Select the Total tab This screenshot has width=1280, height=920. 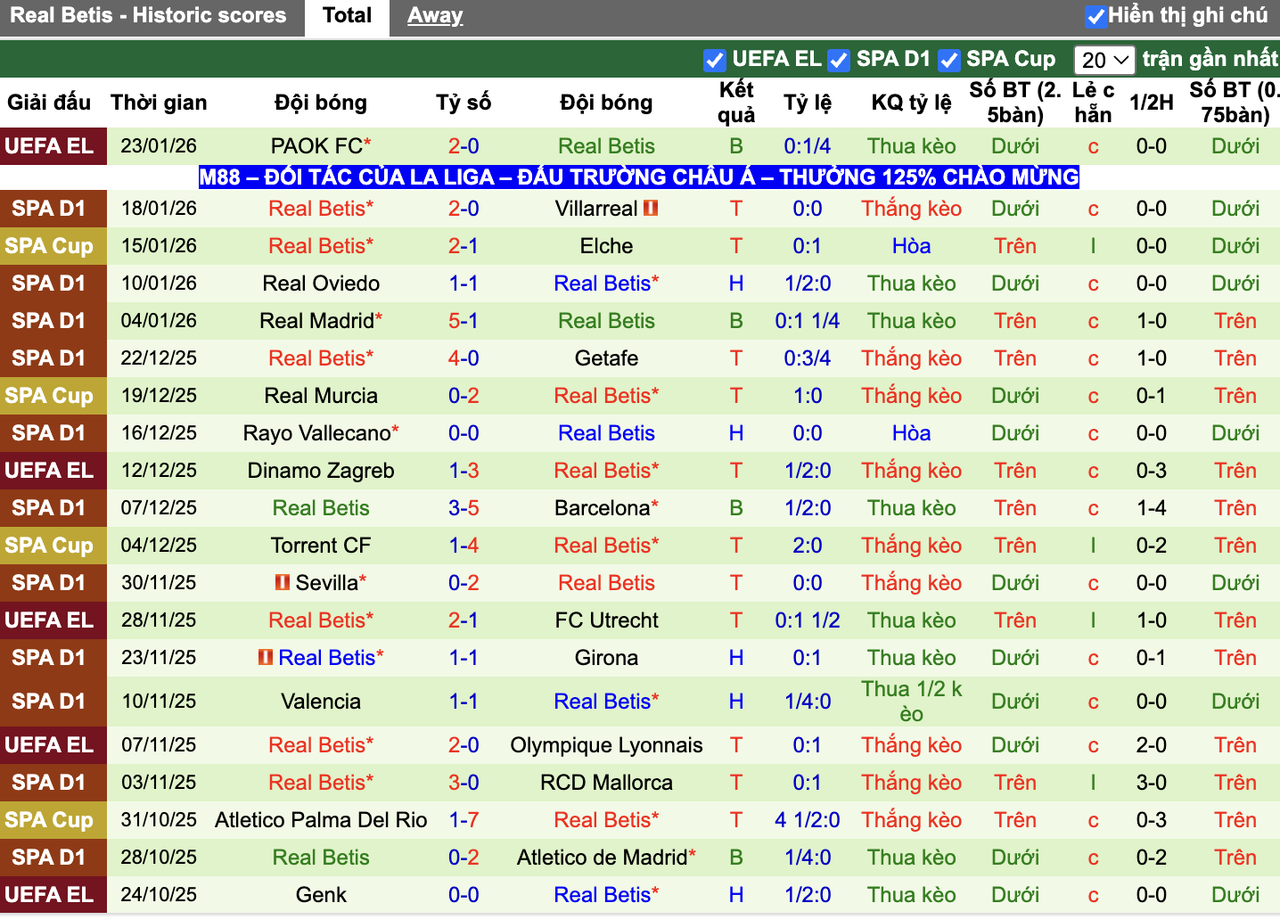[x=346, y=15]
